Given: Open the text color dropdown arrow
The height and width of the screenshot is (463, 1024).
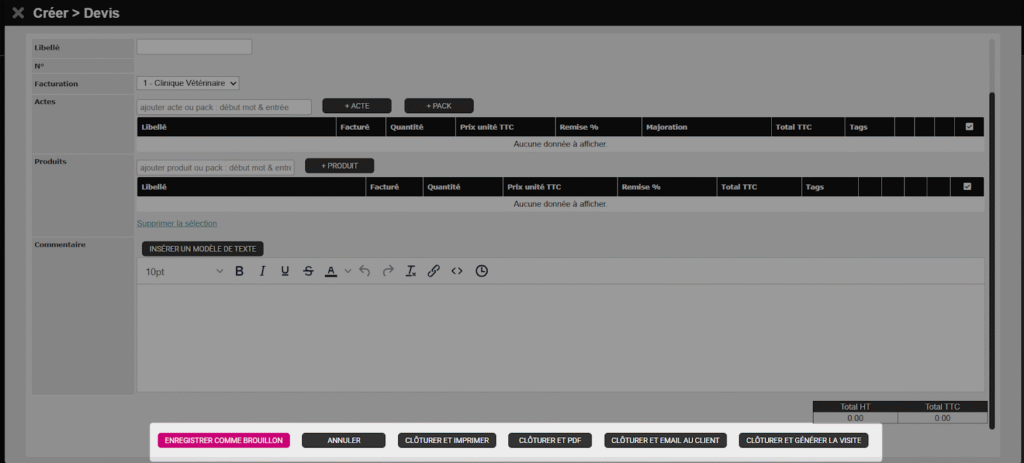Looking at the screenshot, I should [348, 271].
